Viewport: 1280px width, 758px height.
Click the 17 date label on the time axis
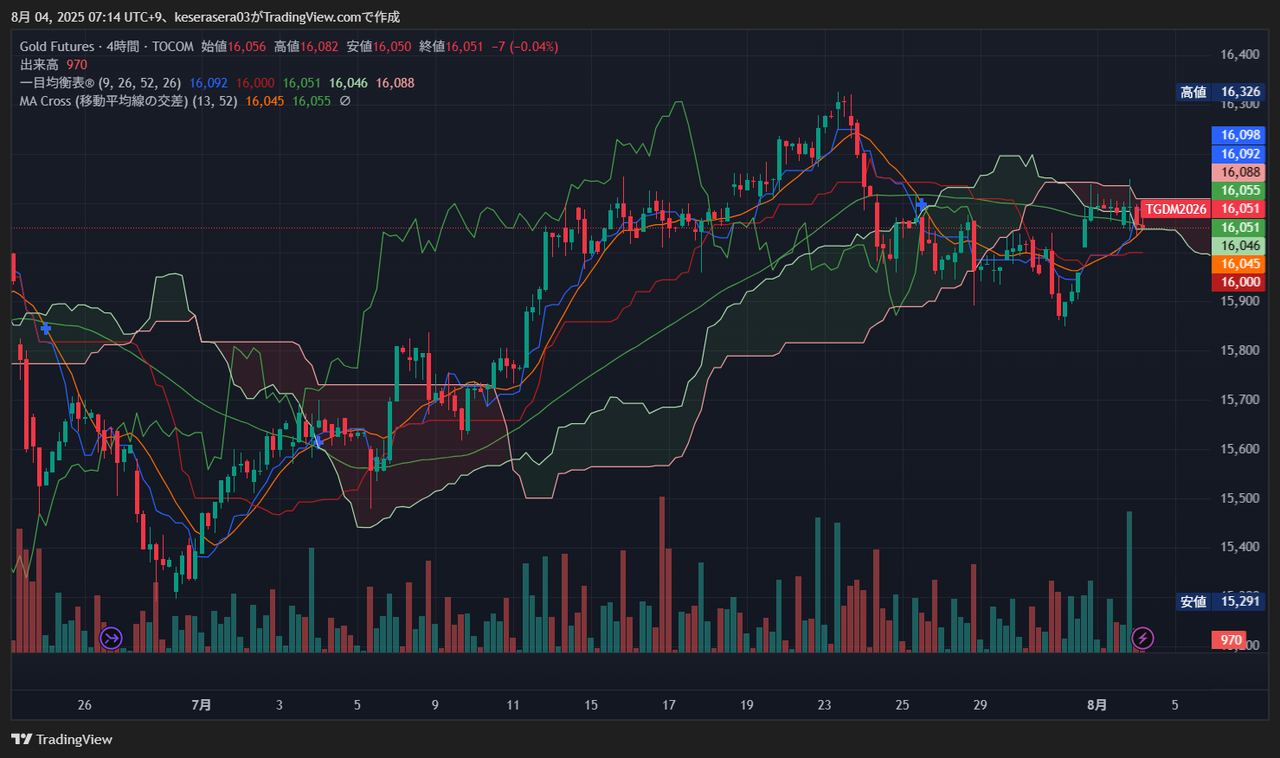click(x=669, y=705)
